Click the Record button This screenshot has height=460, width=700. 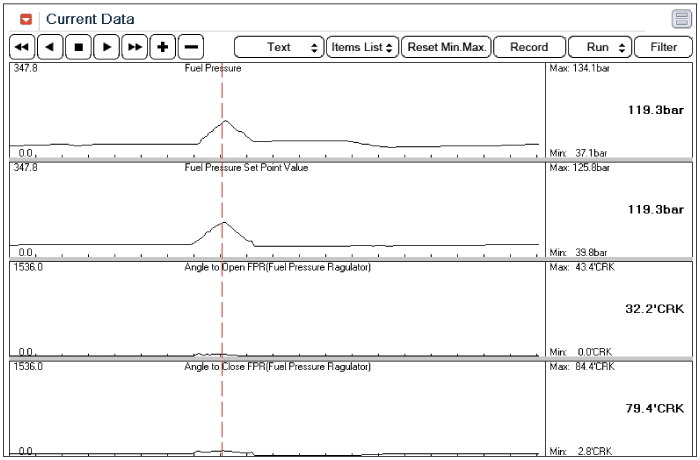[x=529, y=47]
